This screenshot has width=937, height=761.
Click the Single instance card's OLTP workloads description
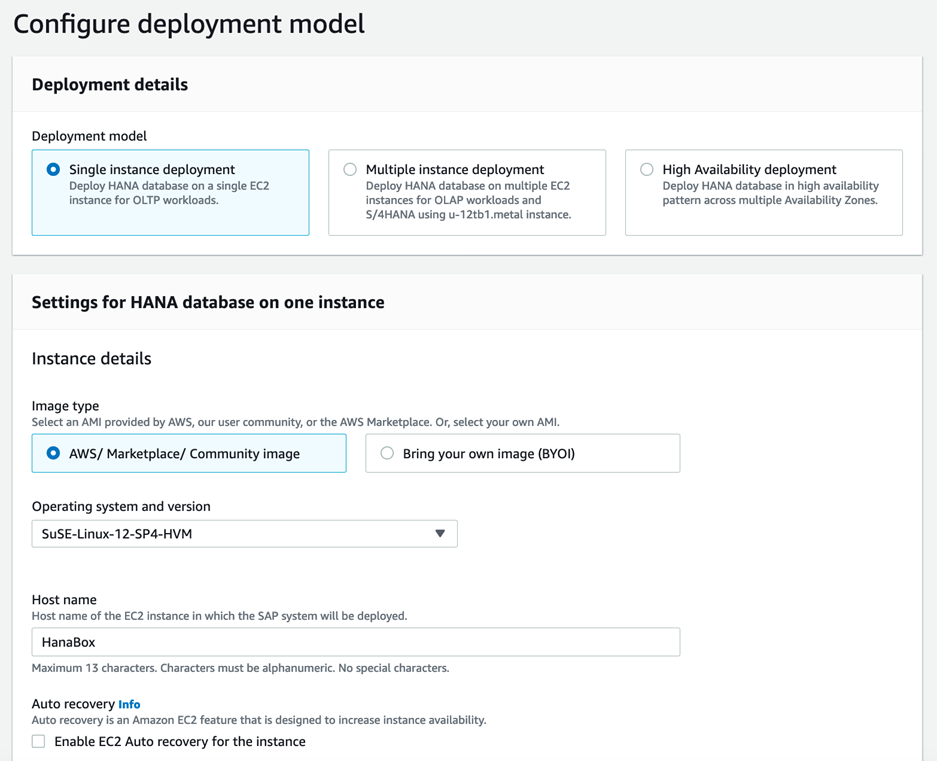point(168,193)
